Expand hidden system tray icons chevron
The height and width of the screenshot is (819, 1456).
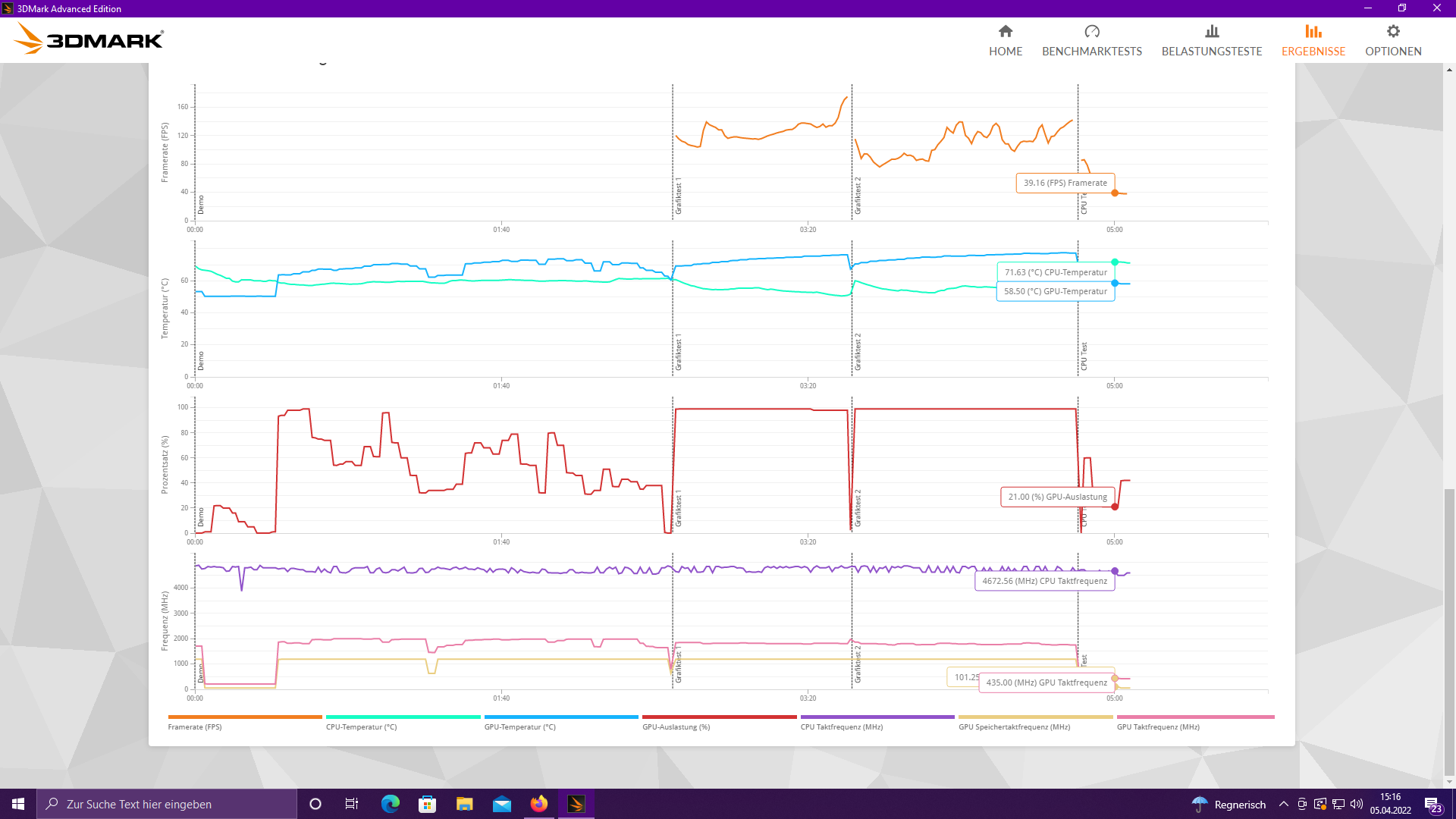pos(1283,804)
